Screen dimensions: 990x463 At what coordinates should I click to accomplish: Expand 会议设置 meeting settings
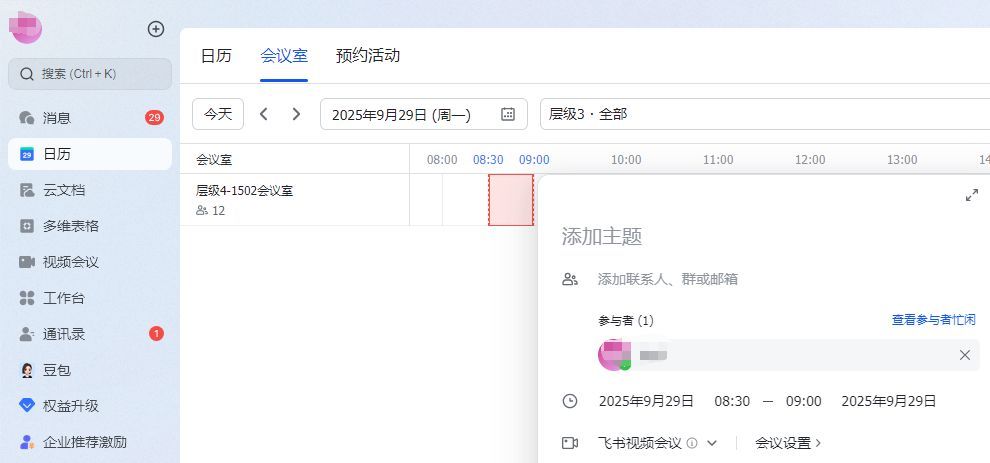pos(788,443)
